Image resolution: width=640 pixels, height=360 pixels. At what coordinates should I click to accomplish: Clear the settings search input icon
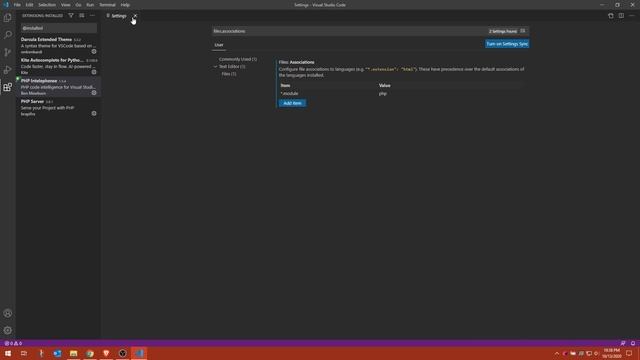[x=523, y=31]
